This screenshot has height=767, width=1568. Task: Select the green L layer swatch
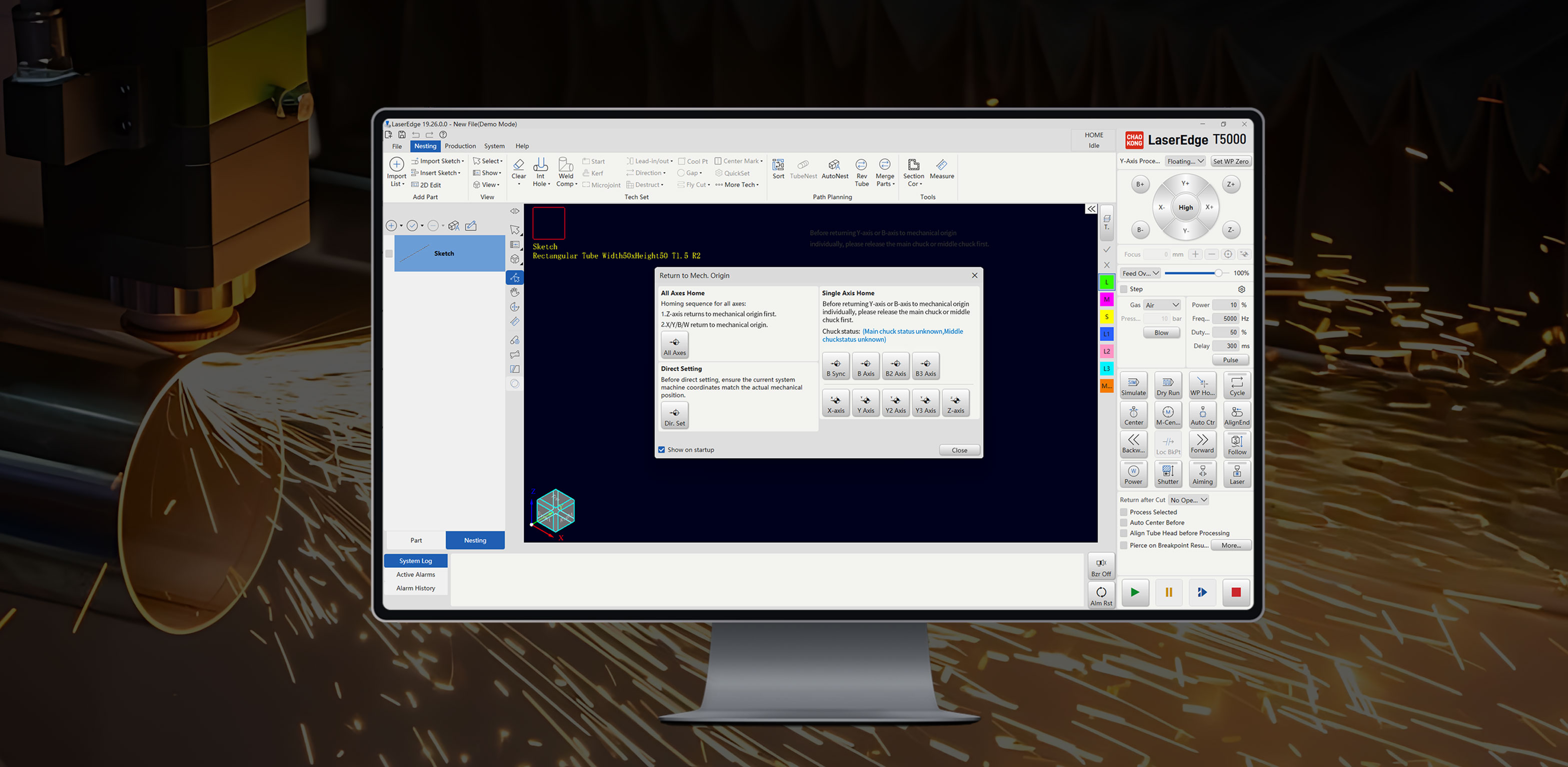1107,283
